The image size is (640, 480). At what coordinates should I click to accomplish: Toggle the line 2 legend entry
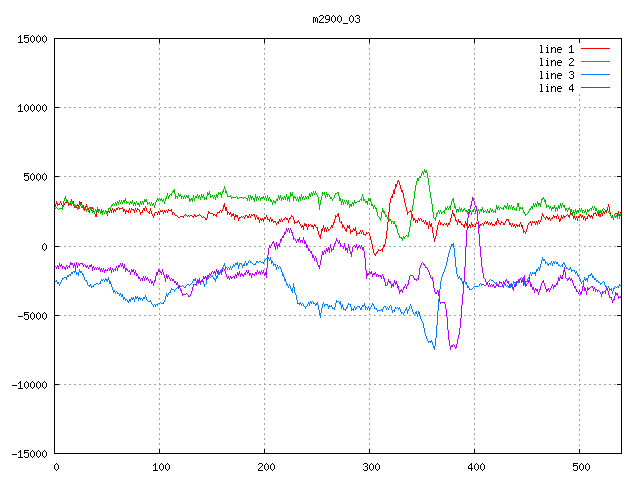[x=558, y=62]
